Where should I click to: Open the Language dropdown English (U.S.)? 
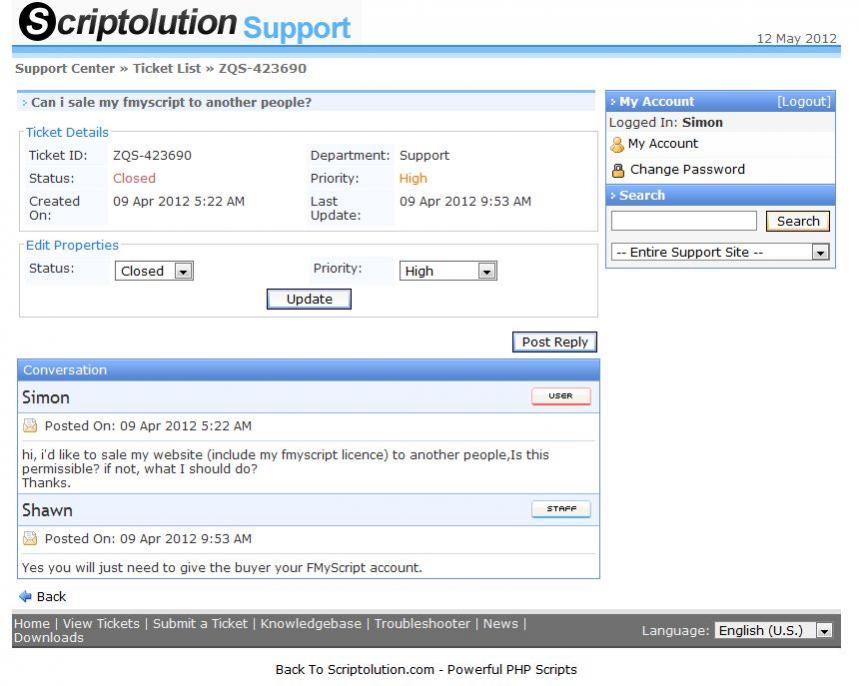tap(773, 631)
